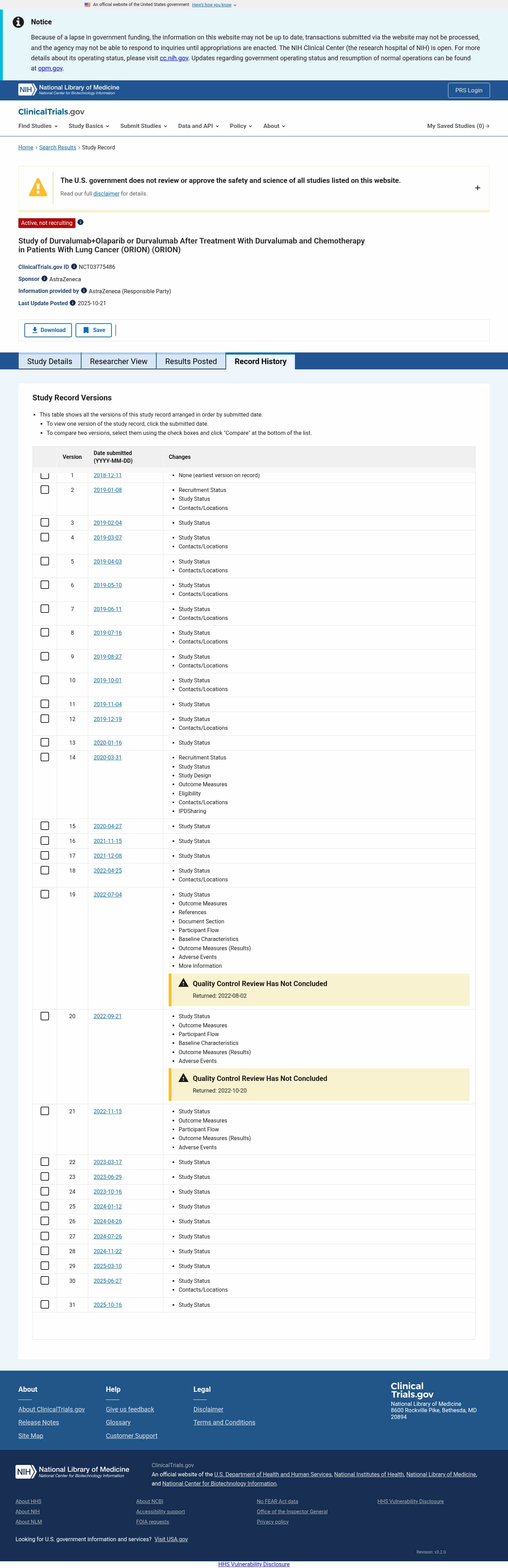The image size is (508, 1568).
Task: Expand Here's how you know
Action: coord(214,5)
